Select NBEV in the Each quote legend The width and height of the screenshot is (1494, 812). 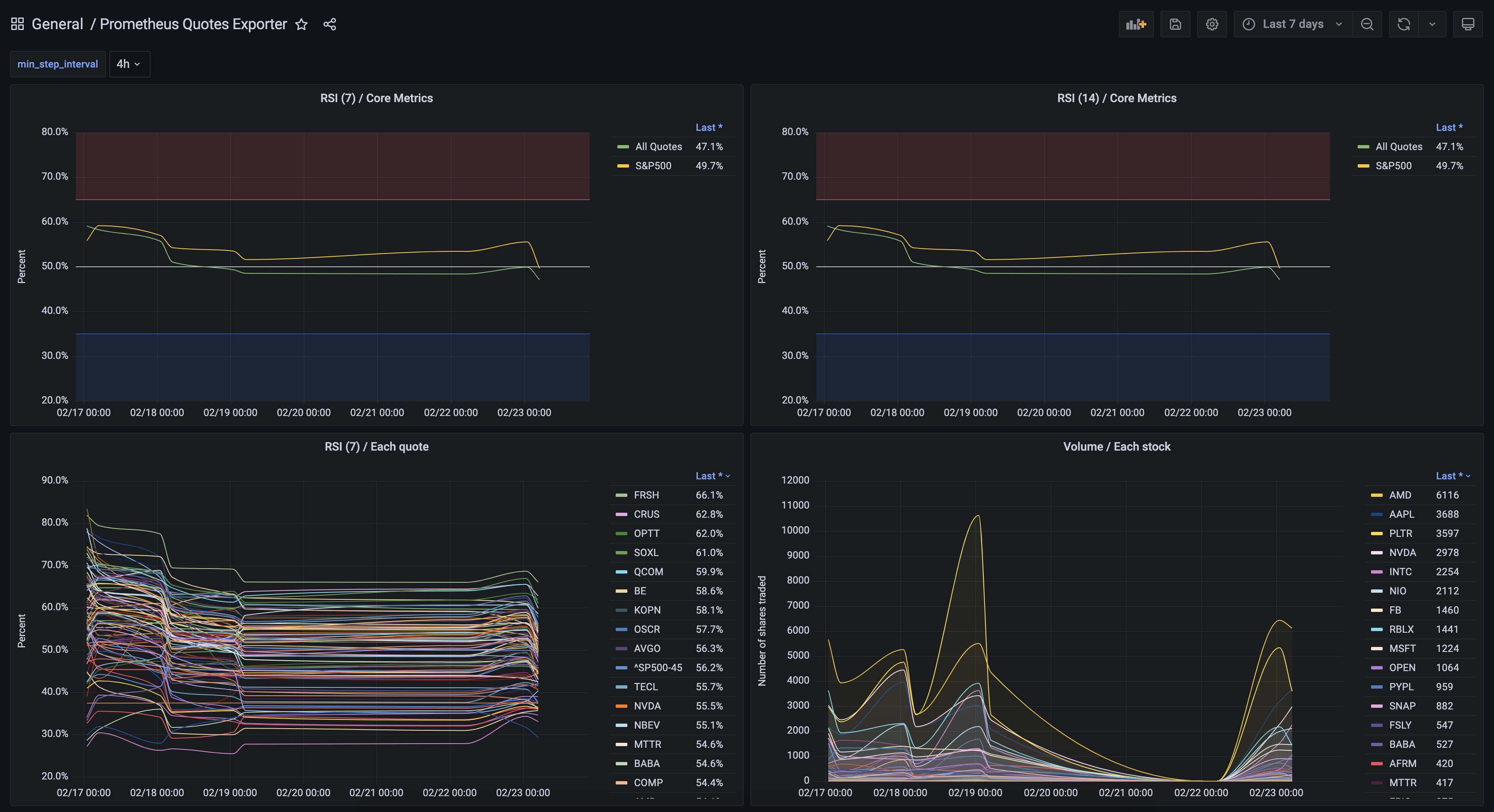pyautogui.click(x=647, y=725)
